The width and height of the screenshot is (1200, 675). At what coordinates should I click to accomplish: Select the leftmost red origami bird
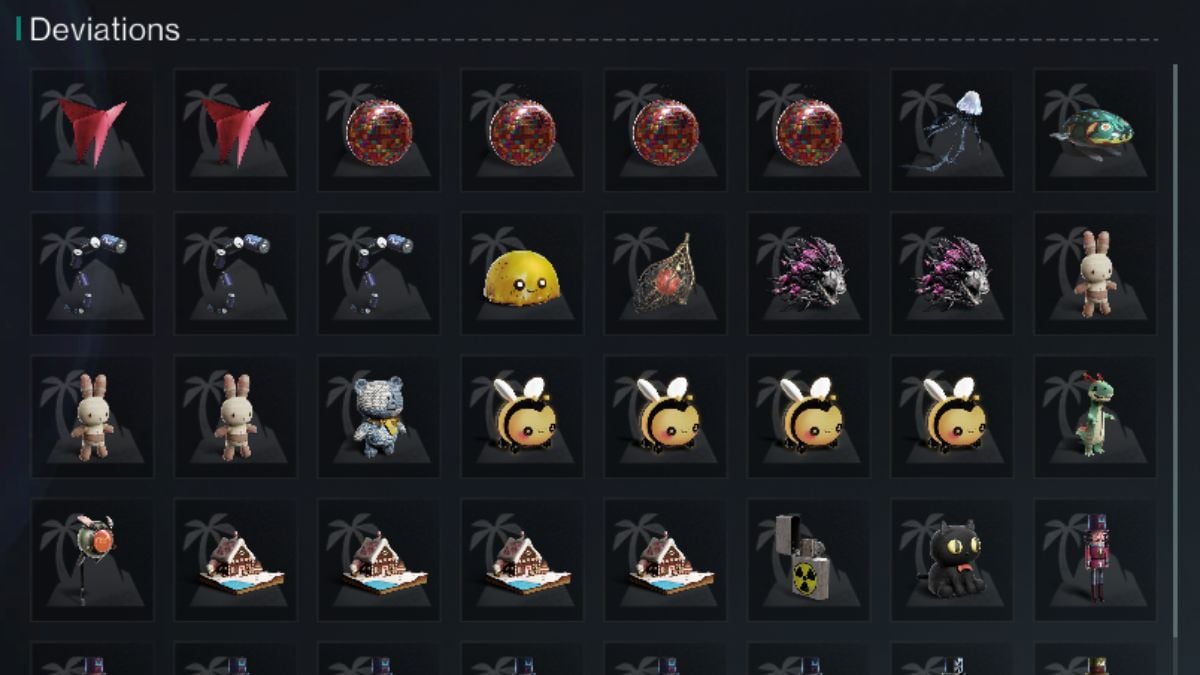coord(93,130)
